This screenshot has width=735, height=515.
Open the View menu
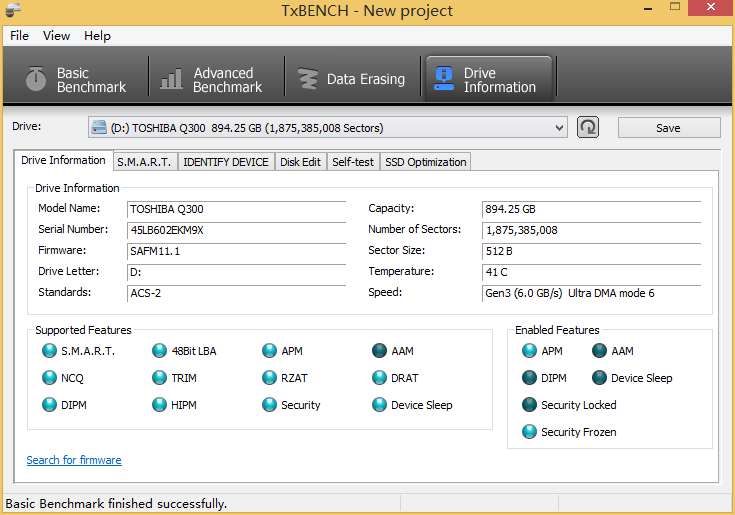tap(56, 36)
